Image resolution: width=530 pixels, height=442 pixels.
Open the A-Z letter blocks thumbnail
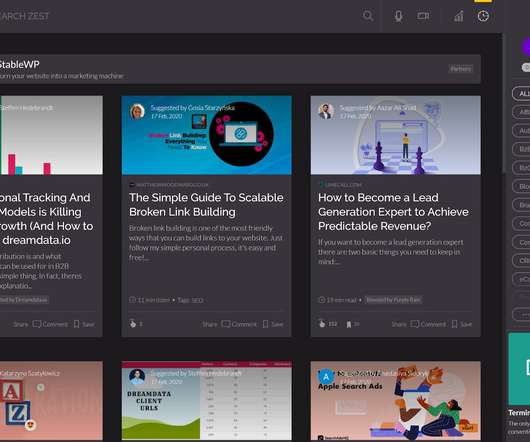tap(51, 400)
